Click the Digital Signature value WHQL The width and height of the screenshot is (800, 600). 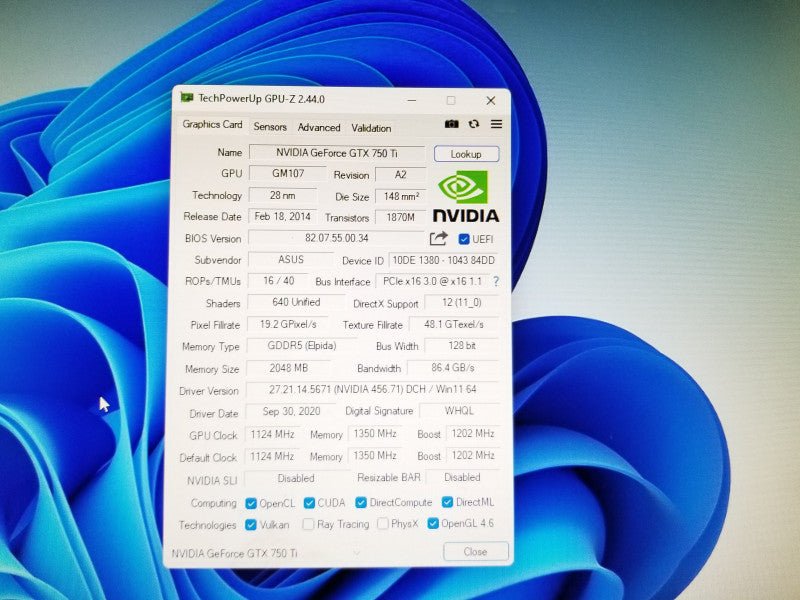point(459,411)
